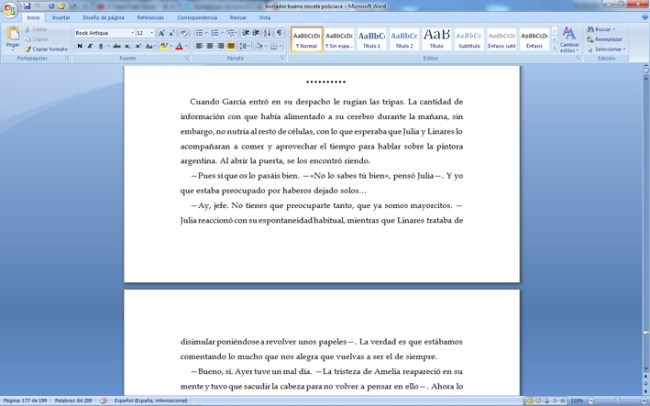Viewport: 650px width, 406px height.
Task: Align text to the right
Action: (221, 46)
